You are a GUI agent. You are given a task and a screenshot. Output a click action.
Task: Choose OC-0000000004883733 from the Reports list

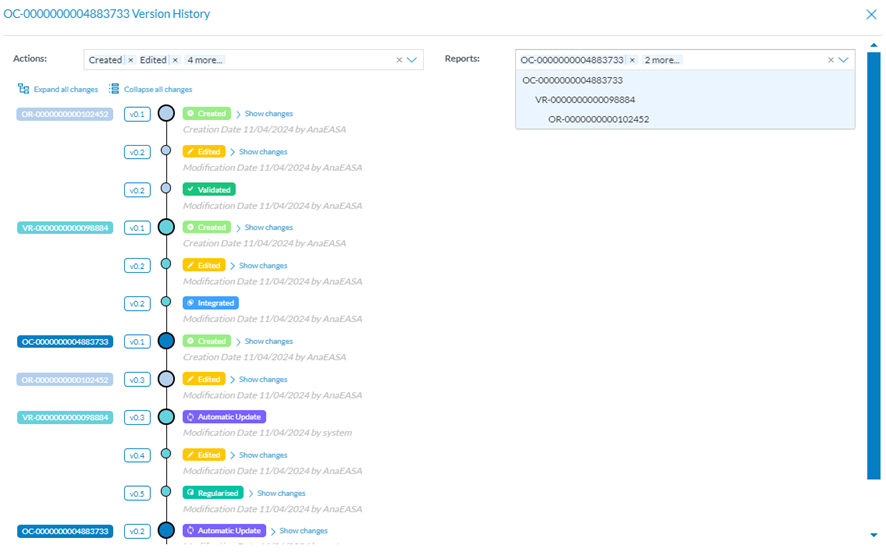point(572,80)
